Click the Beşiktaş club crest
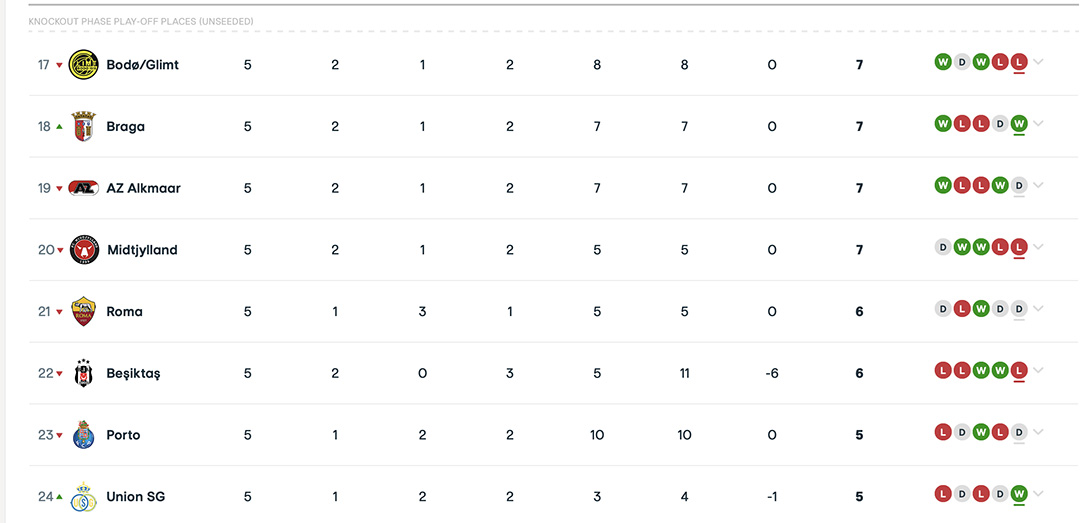1080x523 pixels. (x=84, y=373)
